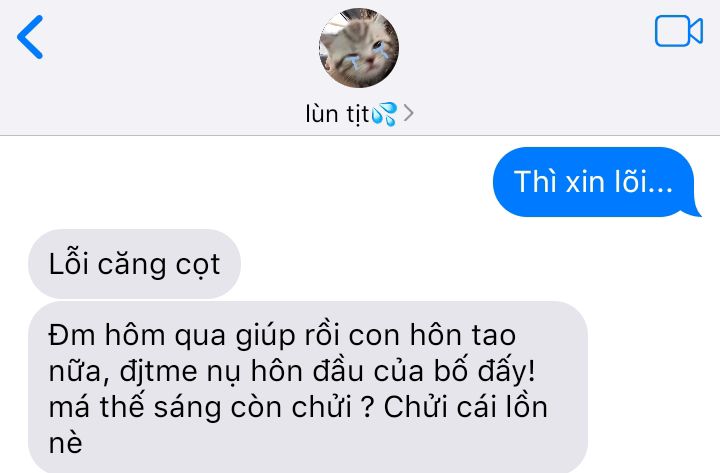Click the question mark in the long message
The height and width of the screenshot is (473, 720).
pos(367,407)
